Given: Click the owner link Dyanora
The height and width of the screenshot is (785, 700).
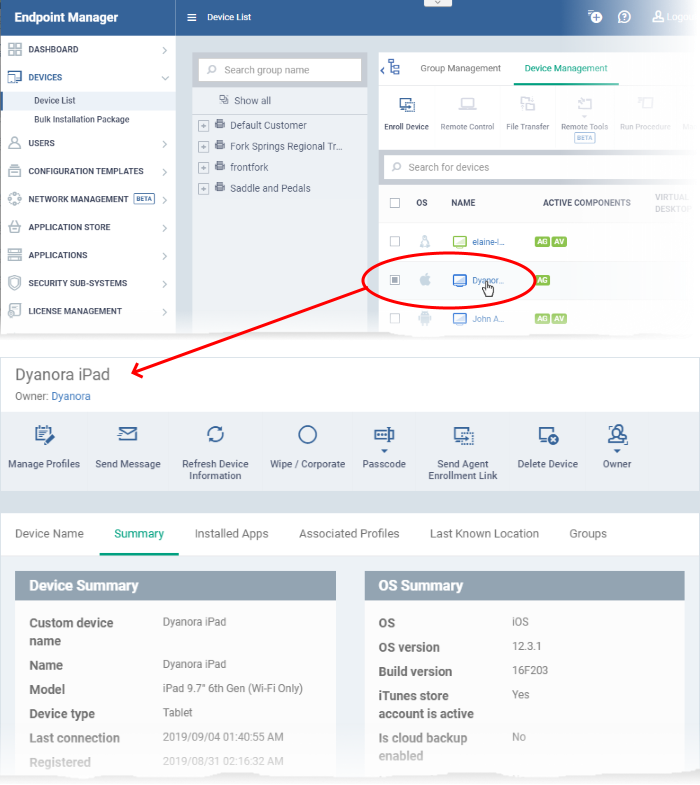Looking at the screenshot, I should pyautogui.click(x=71, y=396).
